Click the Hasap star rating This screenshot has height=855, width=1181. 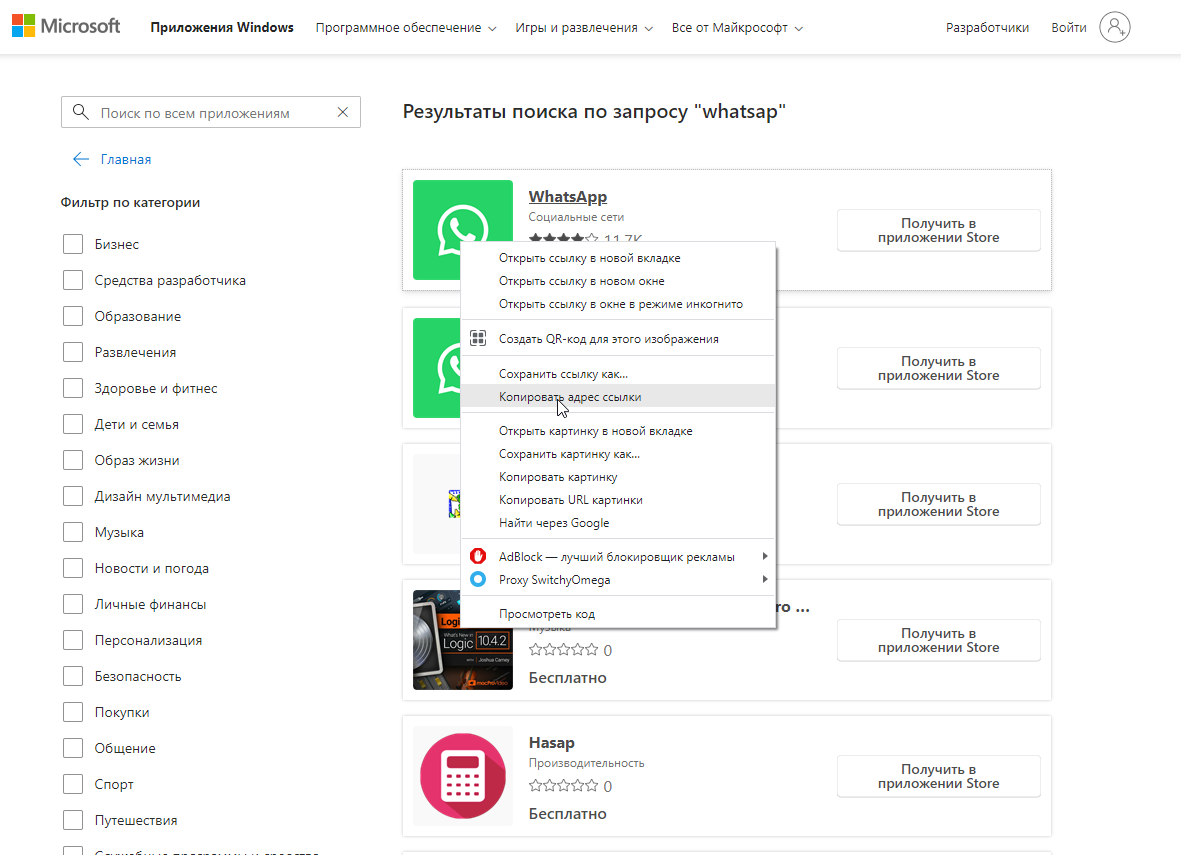point(563,786)
